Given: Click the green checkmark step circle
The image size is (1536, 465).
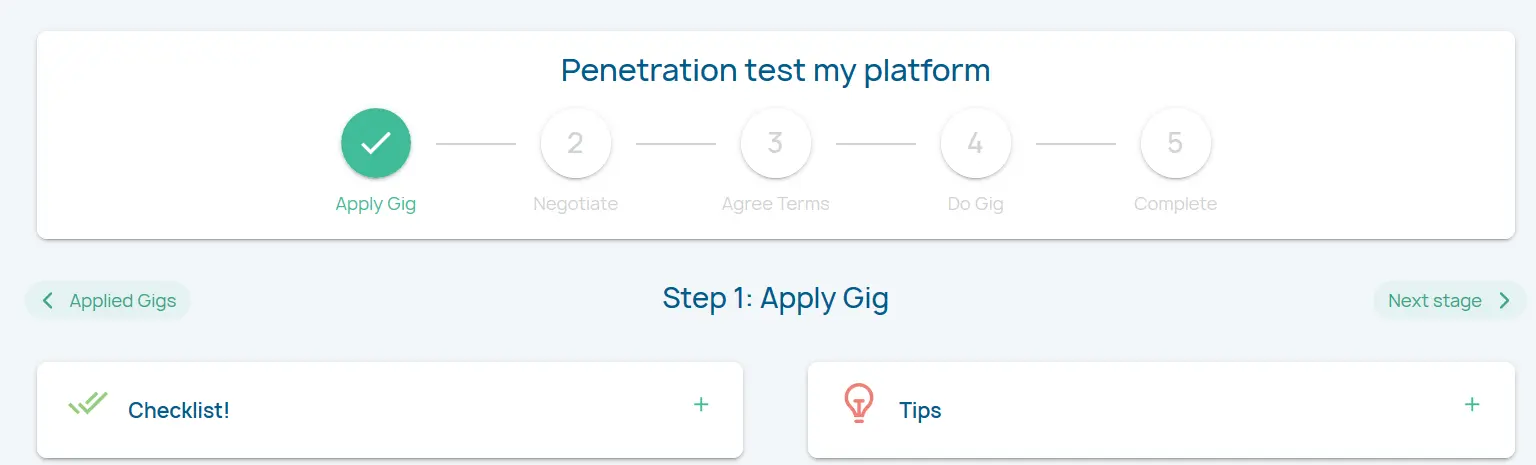Looking at the screenshot, I should coord(376,144).
